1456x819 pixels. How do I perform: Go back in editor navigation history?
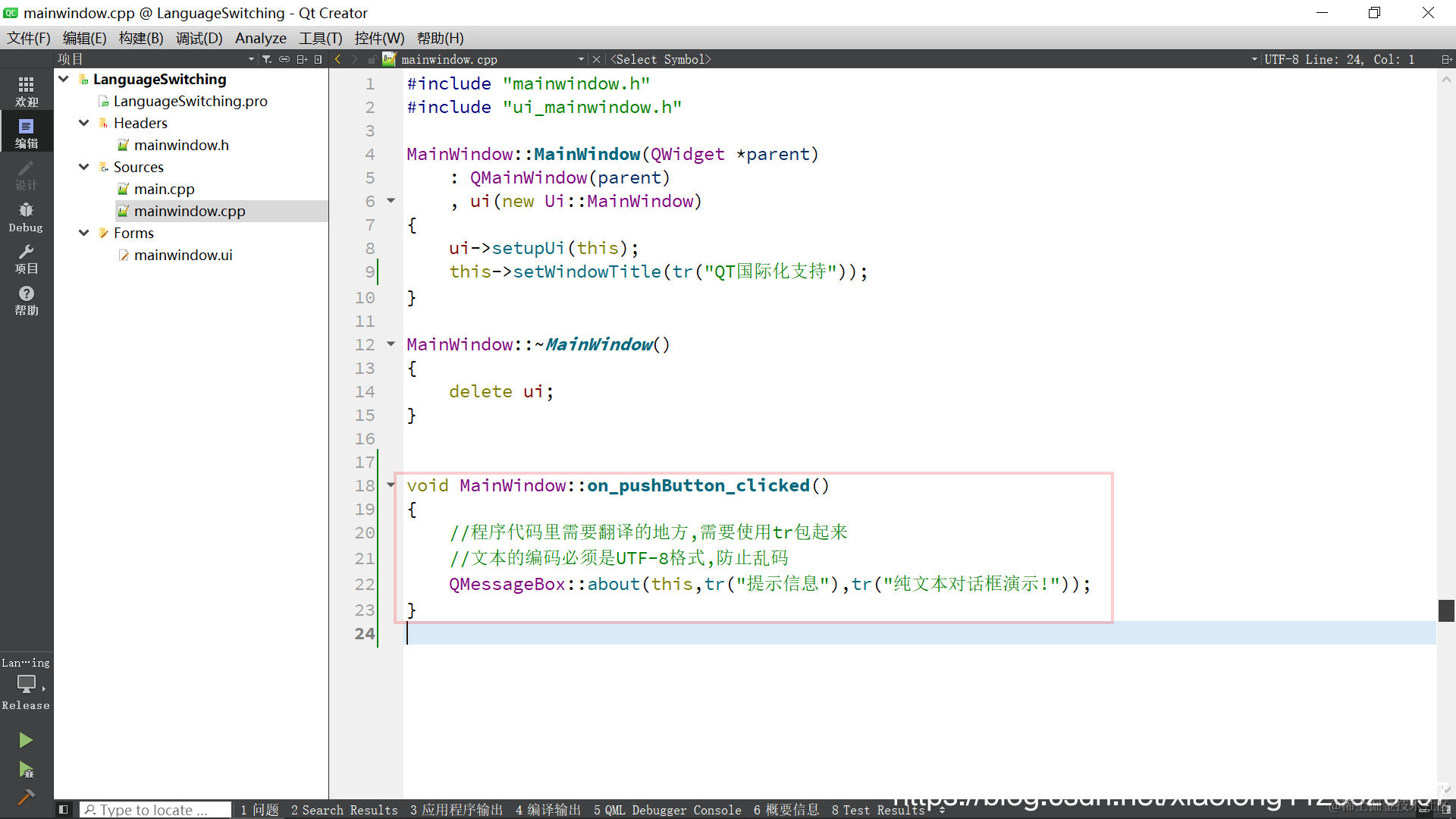338,59
